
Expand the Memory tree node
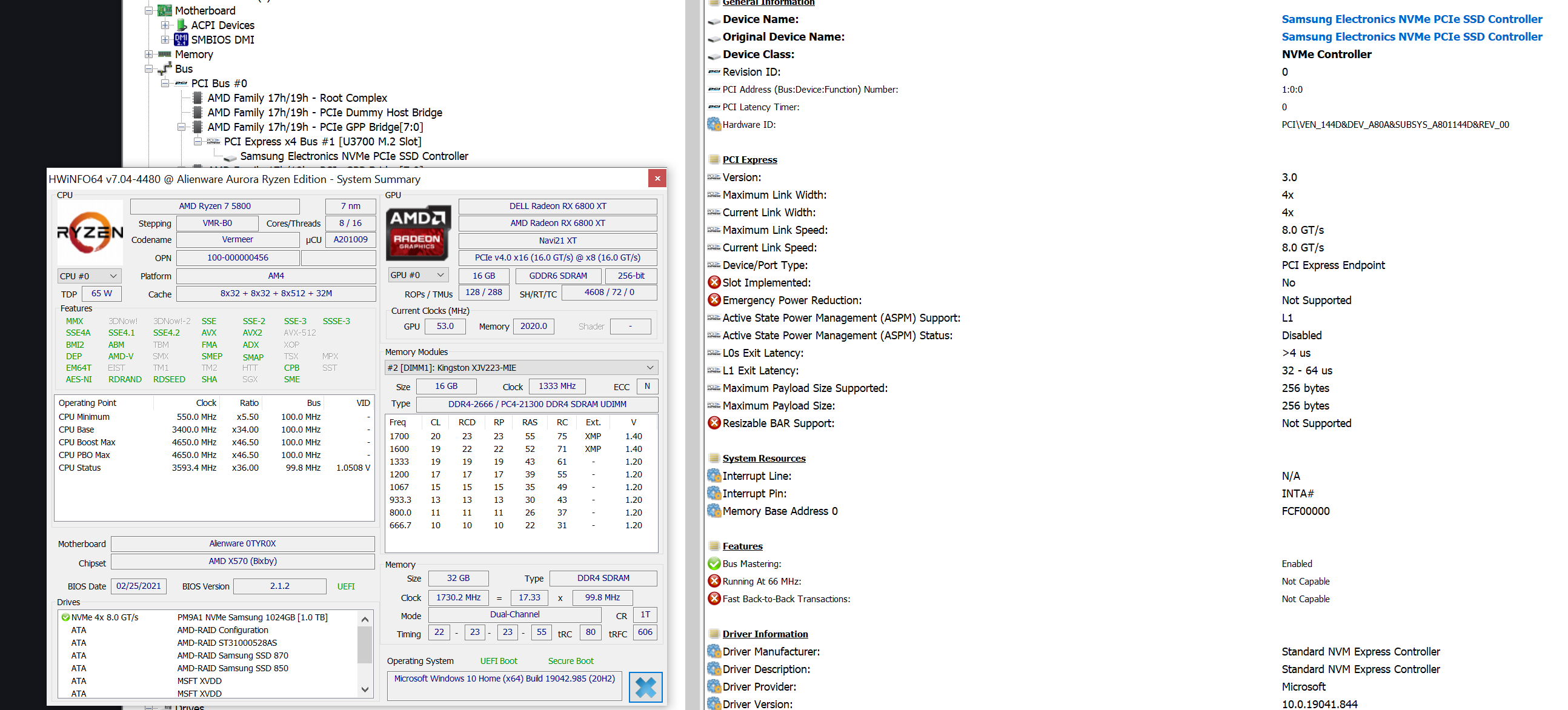(x=148, y=54)
